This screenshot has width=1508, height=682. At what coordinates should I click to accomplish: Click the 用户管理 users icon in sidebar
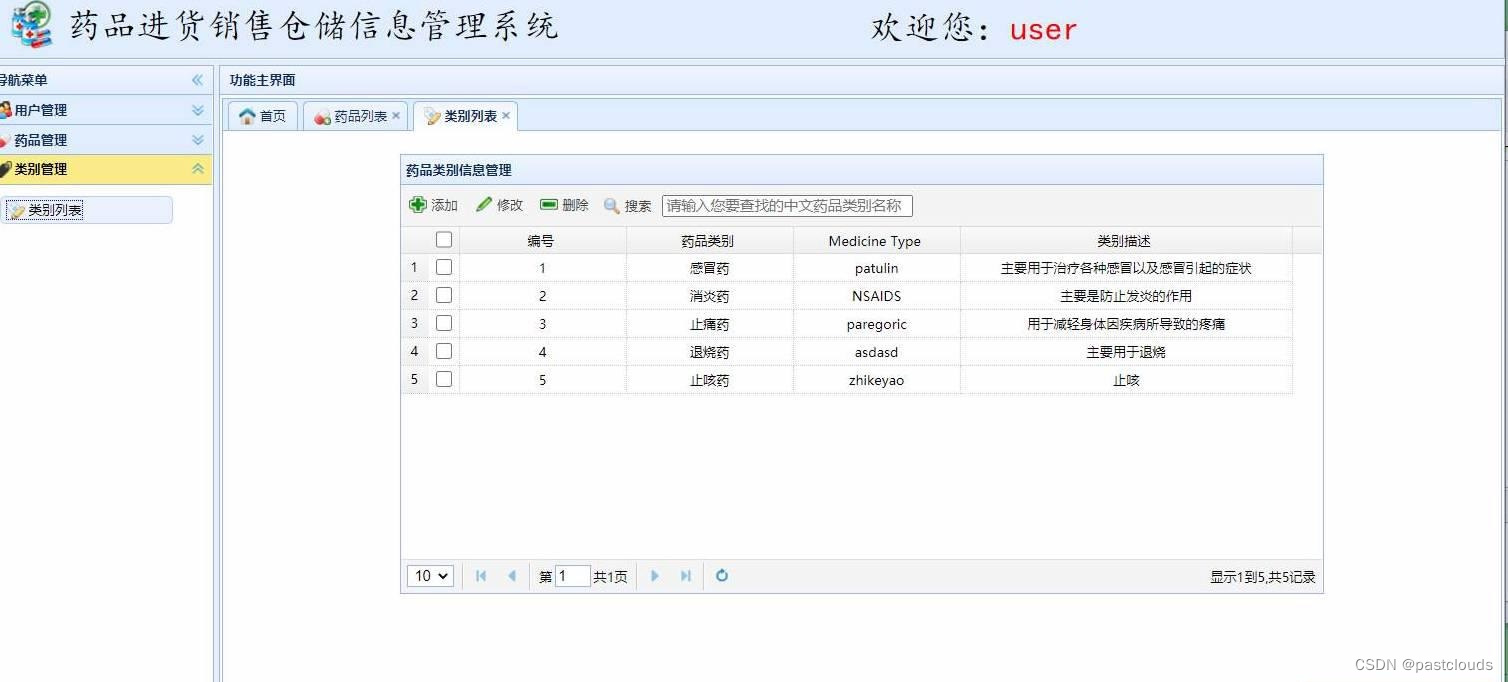click(x=5, y=110)
